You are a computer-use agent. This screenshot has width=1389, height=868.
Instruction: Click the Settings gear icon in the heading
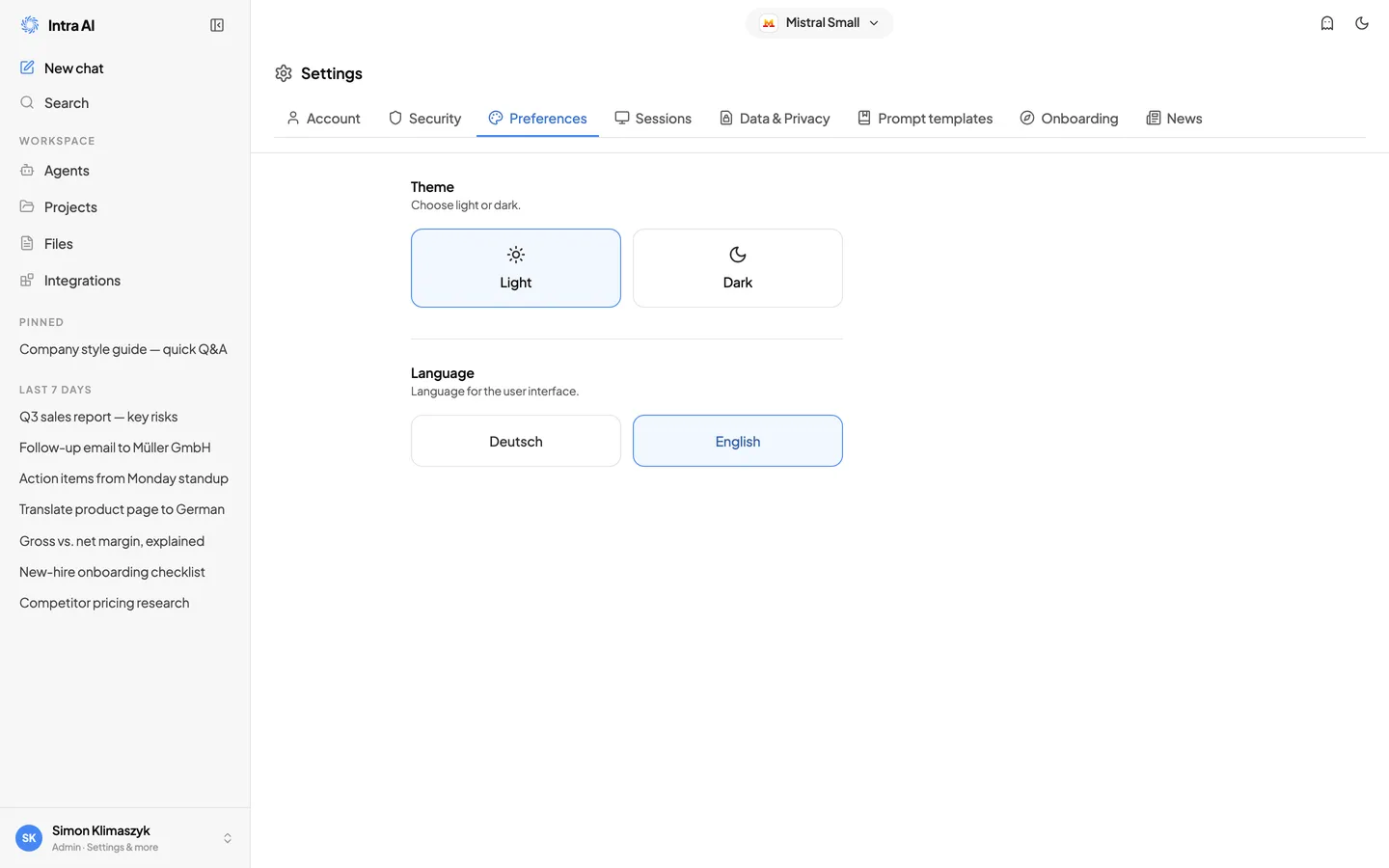click(x=284, y=73)
